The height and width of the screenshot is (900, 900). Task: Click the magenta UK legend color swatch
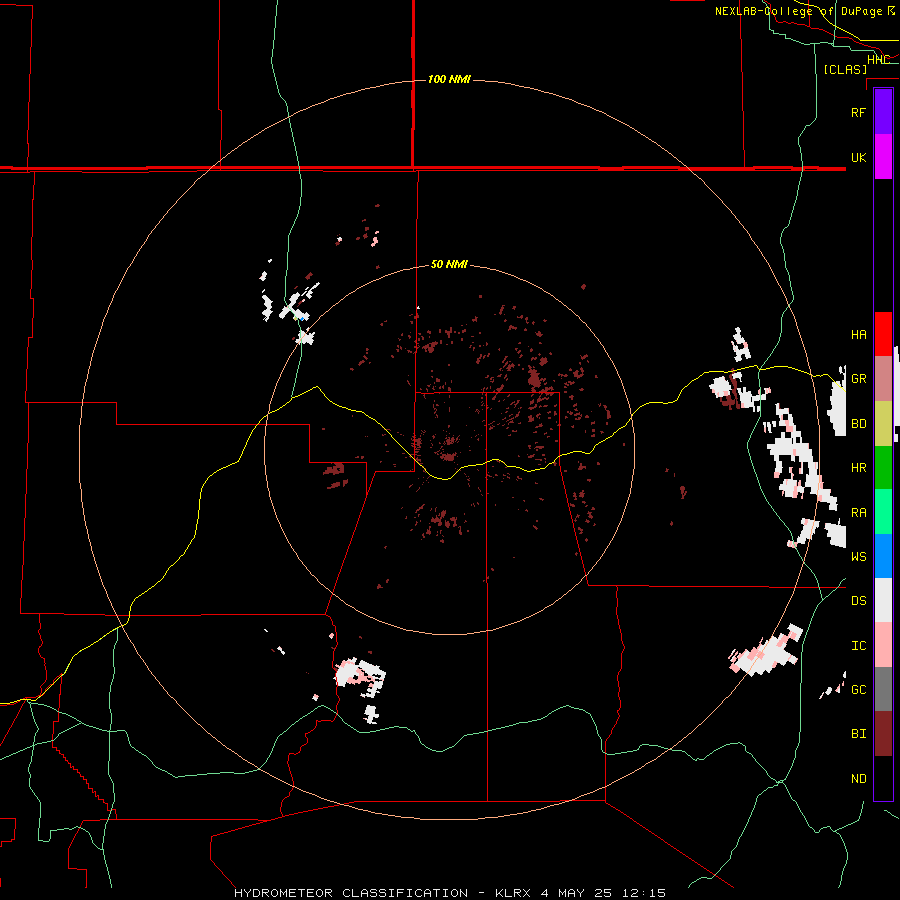click(883, 157)
